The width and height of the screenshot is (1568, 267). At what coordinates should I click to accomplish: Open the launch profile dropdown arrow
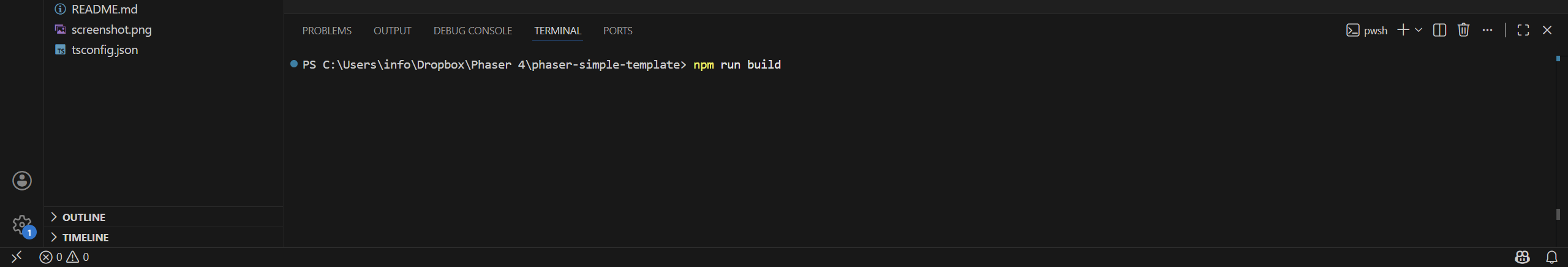(1419, 30)
